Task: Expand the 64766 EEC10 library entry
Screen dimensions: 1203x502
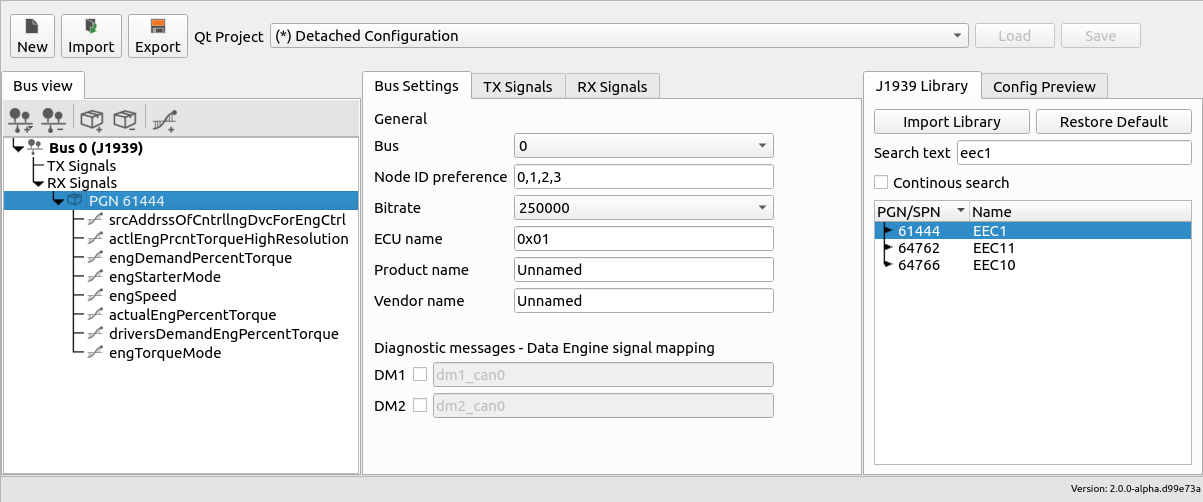Action: [887, 265]
